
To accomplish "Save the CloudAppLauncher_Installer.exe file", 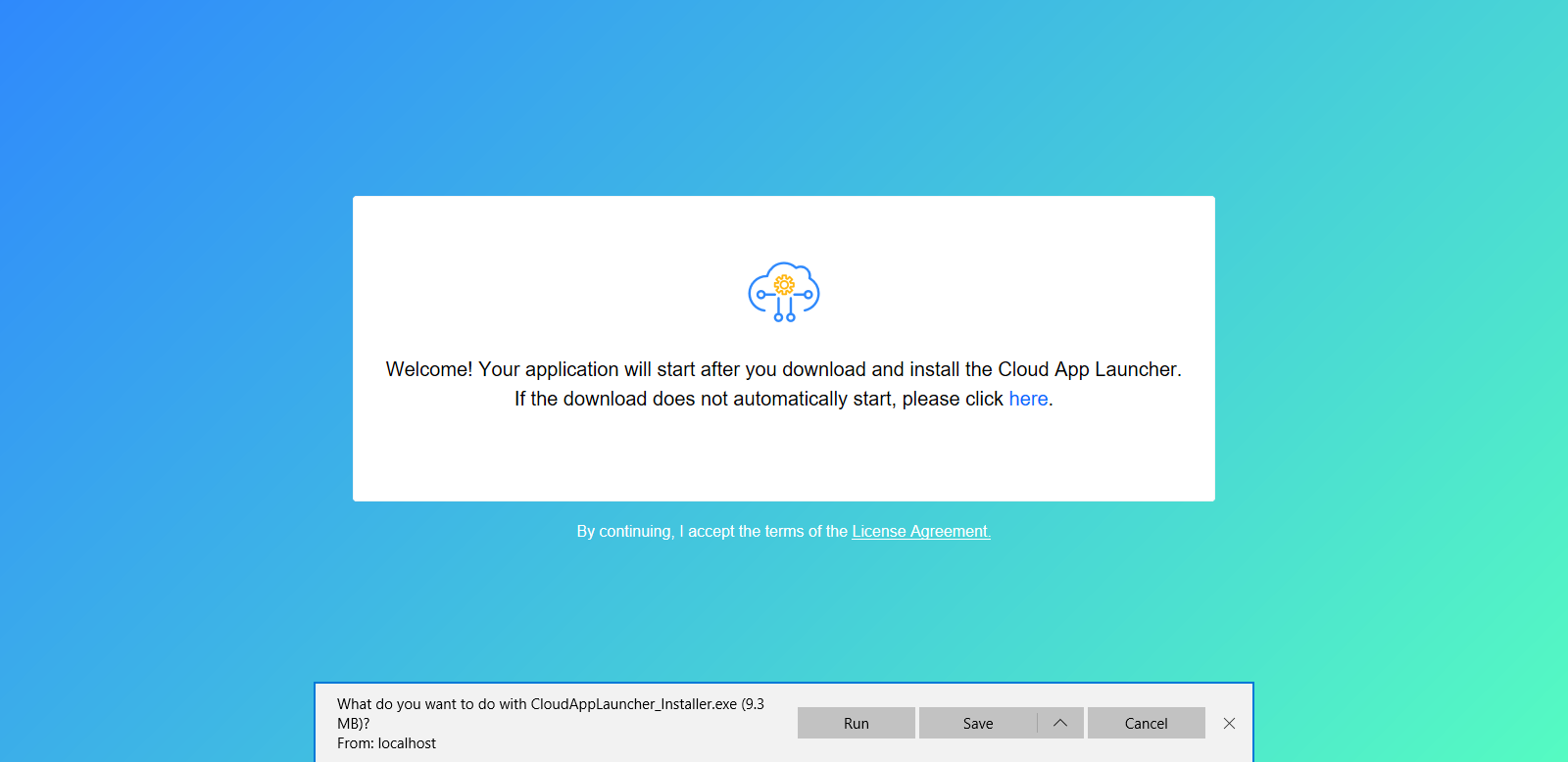I will 977,723.
